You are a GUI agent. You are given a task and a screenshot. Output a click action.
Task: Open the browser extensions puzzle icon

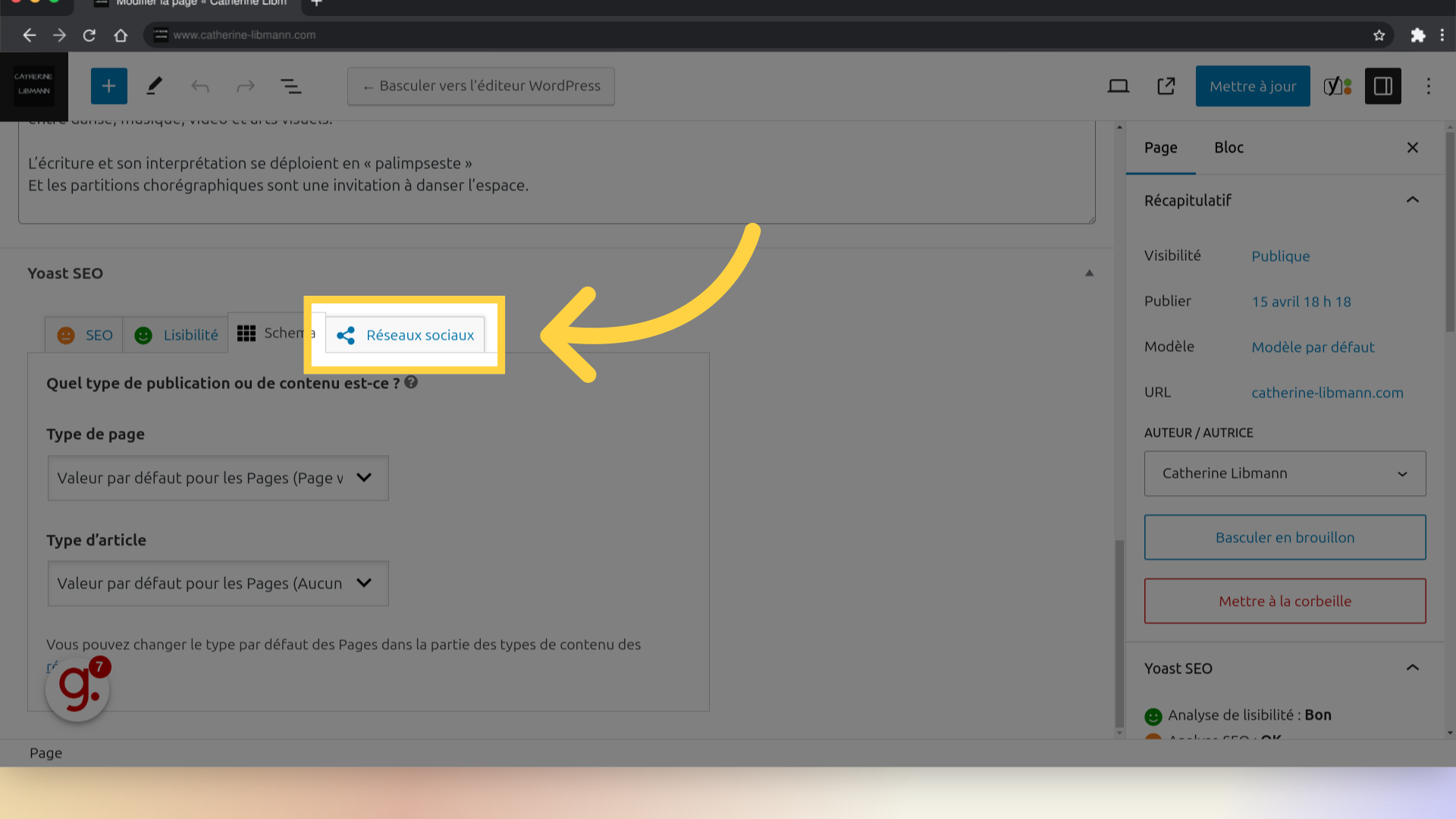coord(1418,35)
